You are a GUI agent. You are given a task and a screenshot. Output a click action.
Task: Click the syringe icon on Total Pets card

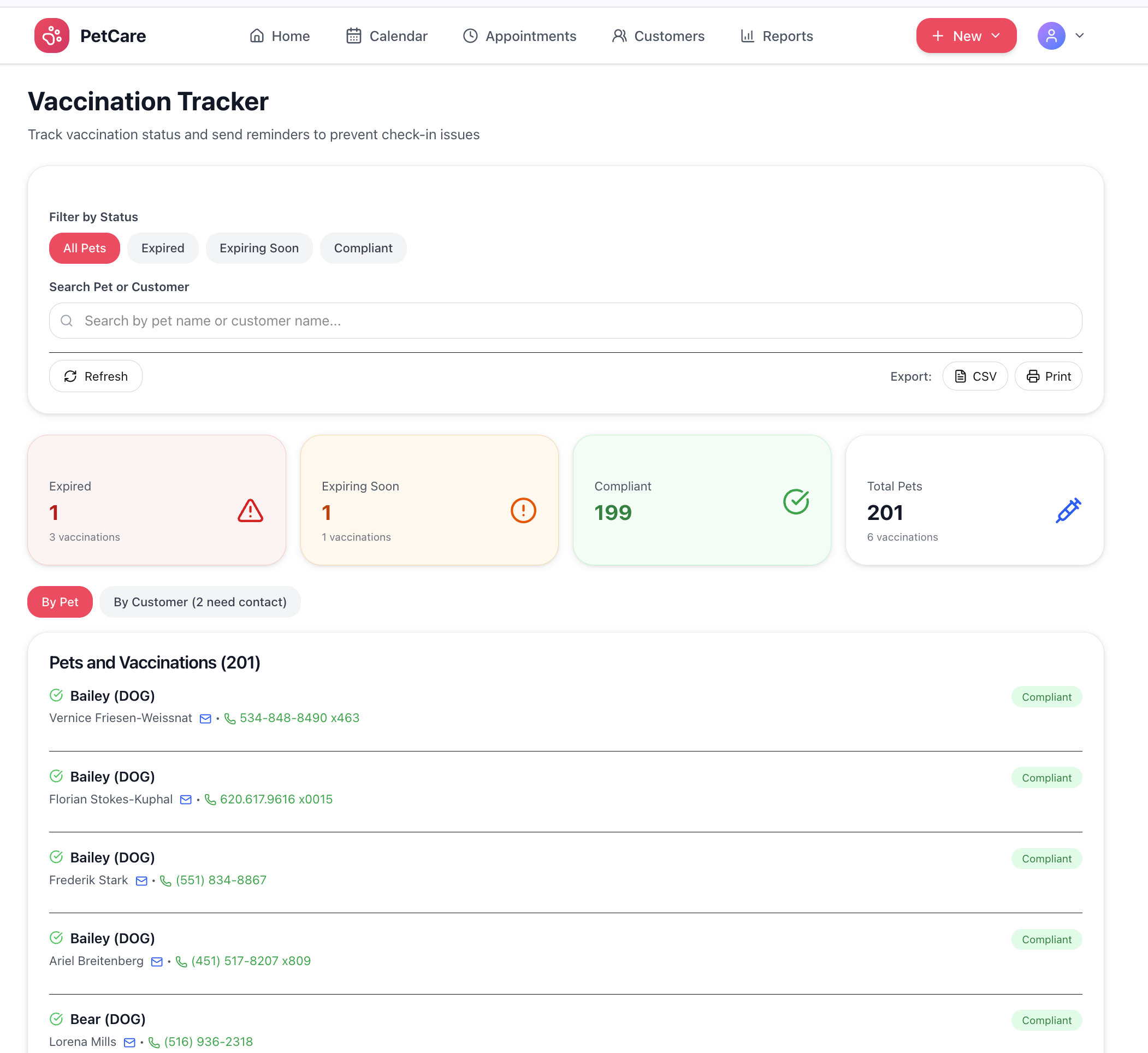coord(1068,511)
